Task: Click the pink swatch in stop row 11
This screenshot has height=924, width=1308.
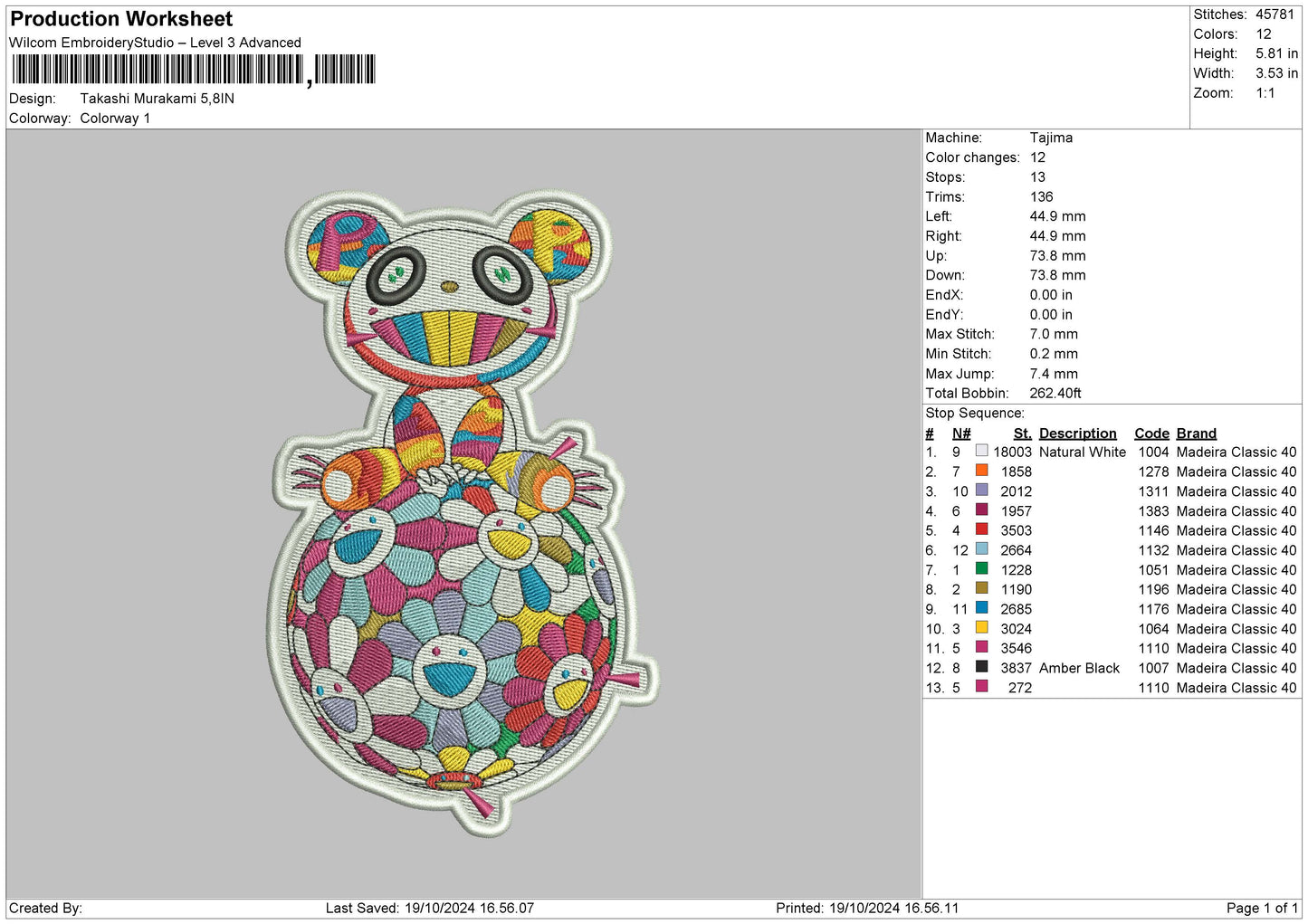Action: (x=981, y=647)
